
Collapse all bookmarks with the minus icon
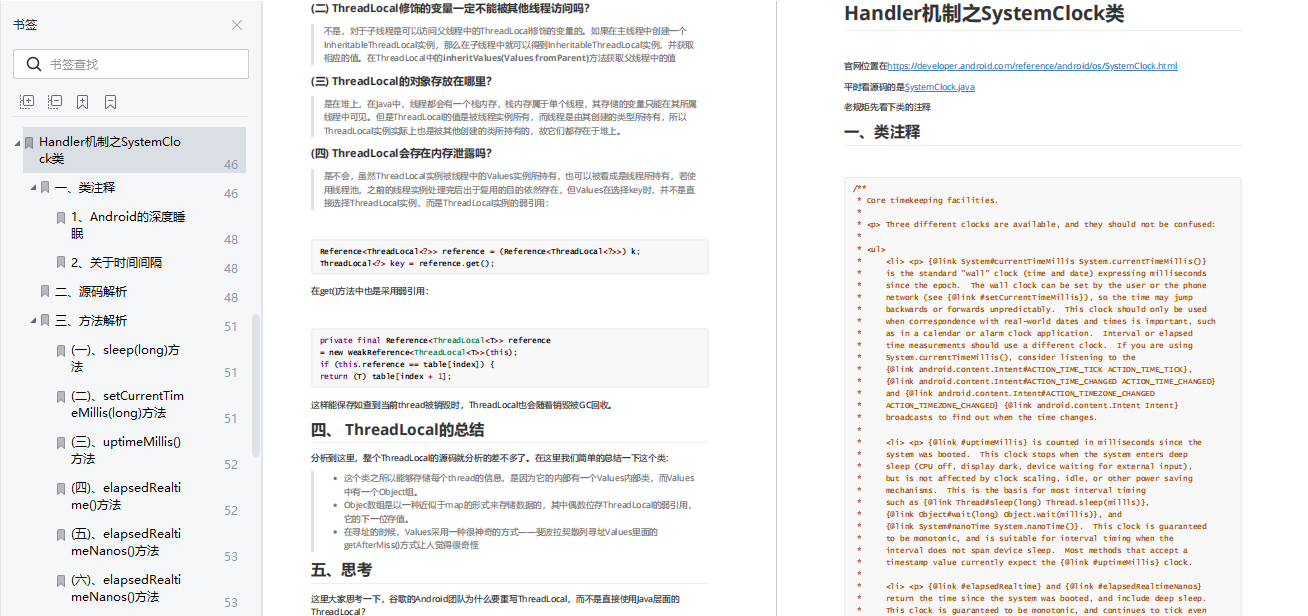[x=55, y=102]
